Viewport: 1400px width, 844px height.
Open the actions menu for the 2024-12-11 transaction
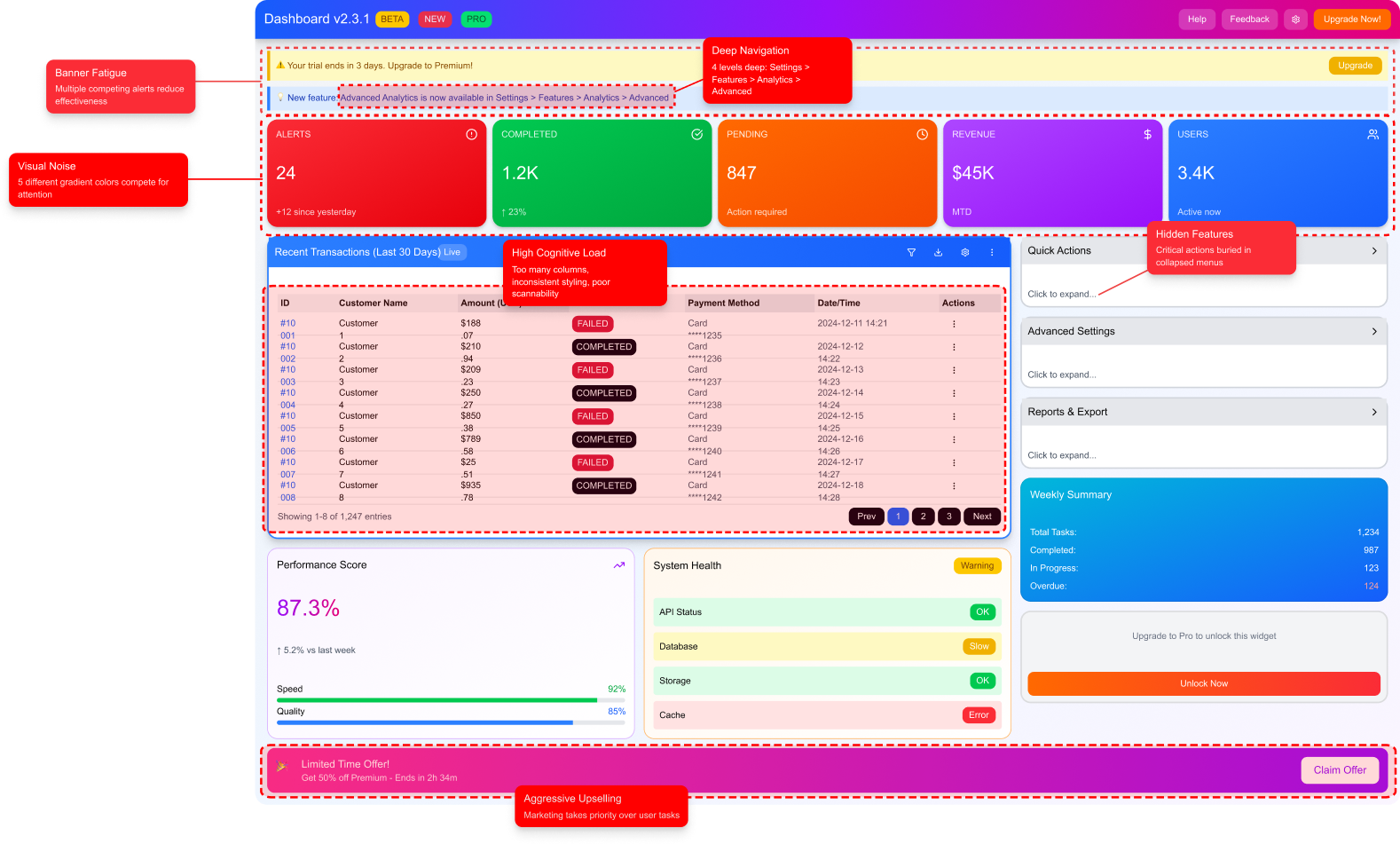[x=954, y=324]
